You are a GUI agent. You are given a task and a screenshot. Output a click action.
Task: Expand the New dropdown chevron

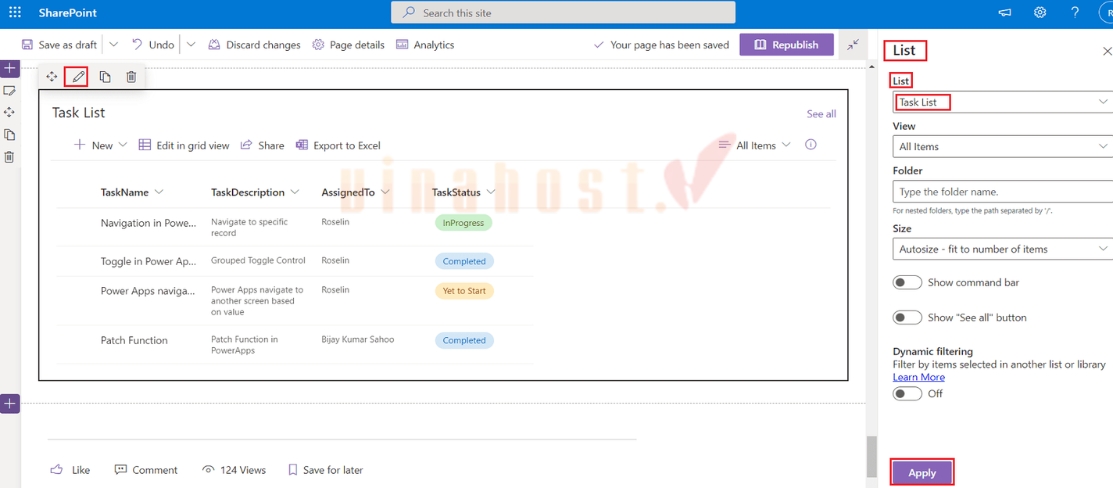click(123, 145)
